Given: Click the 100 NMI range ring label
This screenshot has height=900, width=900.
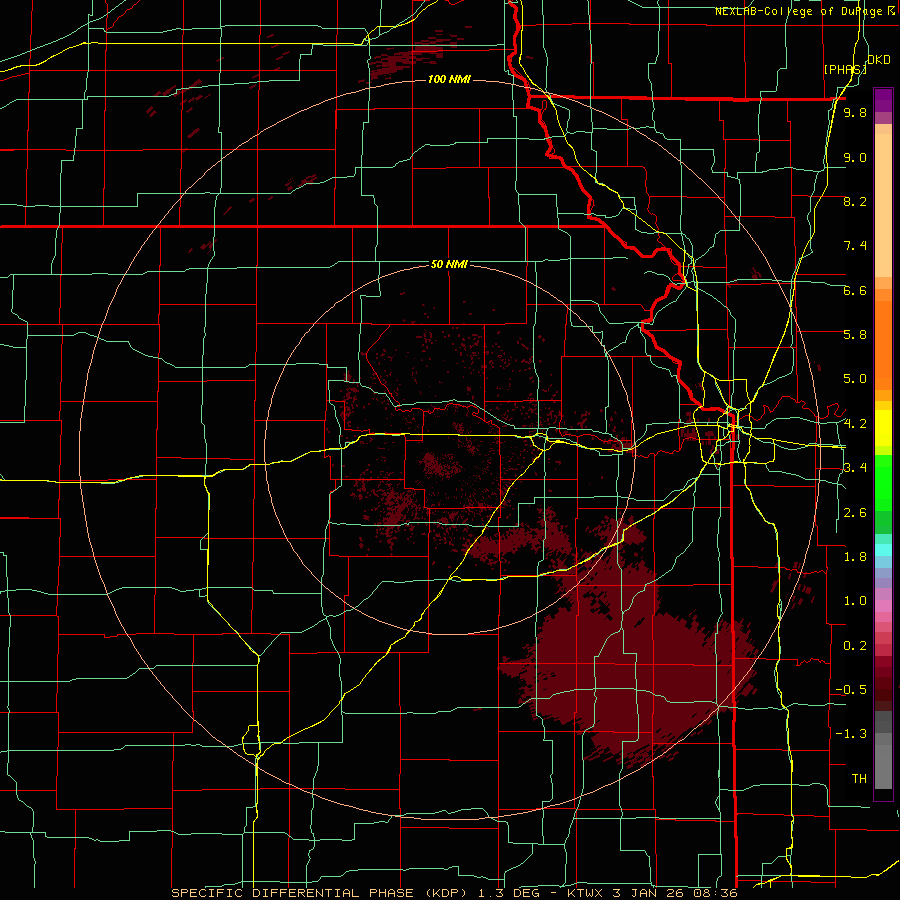Looking at the screenshot, I should [449, 79].
